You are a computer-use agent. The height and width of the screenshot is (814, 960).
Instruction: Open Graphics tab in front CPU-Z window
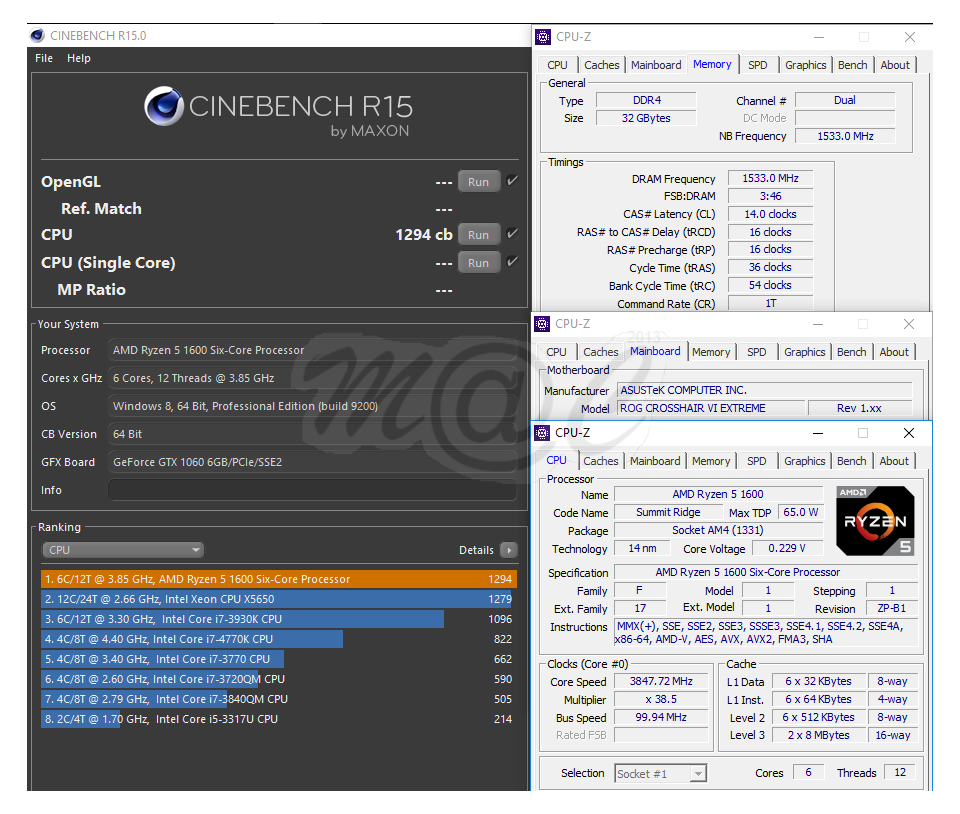point(804,461)
